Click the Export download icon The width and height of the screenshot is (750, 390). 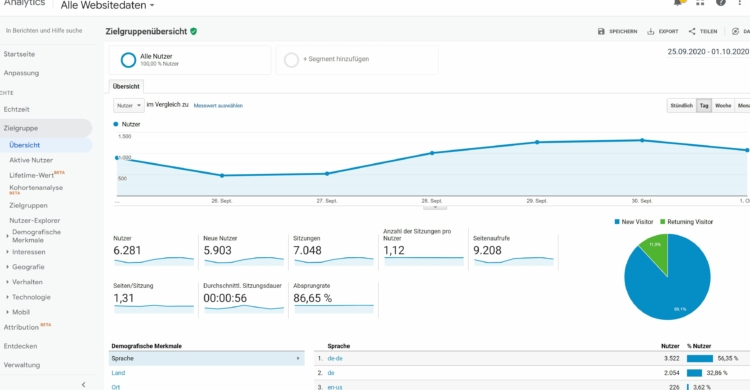(651, 32)
